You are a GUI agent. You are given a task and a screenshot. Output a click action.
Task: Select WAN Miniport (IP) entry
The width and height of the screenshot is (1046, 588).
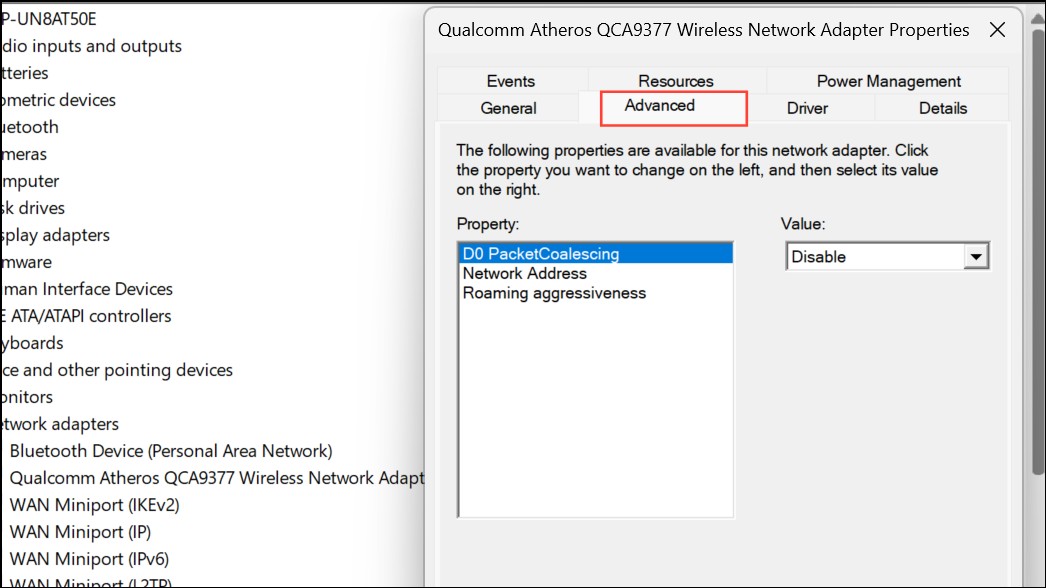click(x=80, y=532)
